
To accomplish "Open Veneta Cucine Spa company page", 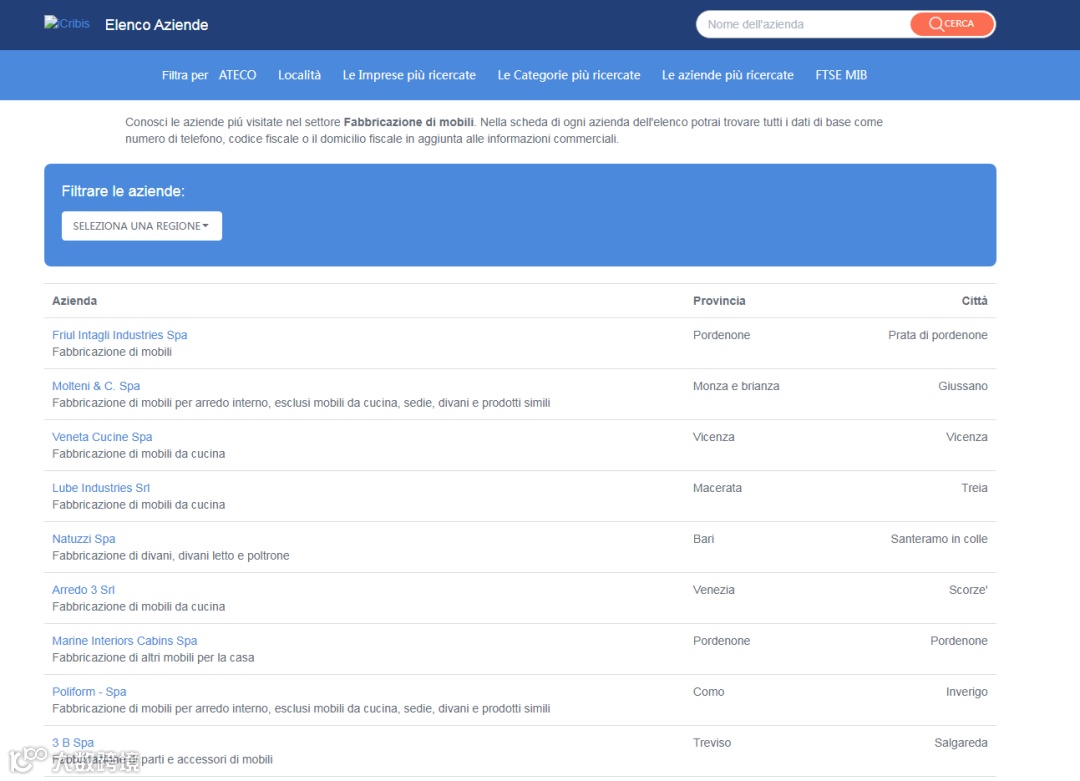I will [x=103, y=437].
